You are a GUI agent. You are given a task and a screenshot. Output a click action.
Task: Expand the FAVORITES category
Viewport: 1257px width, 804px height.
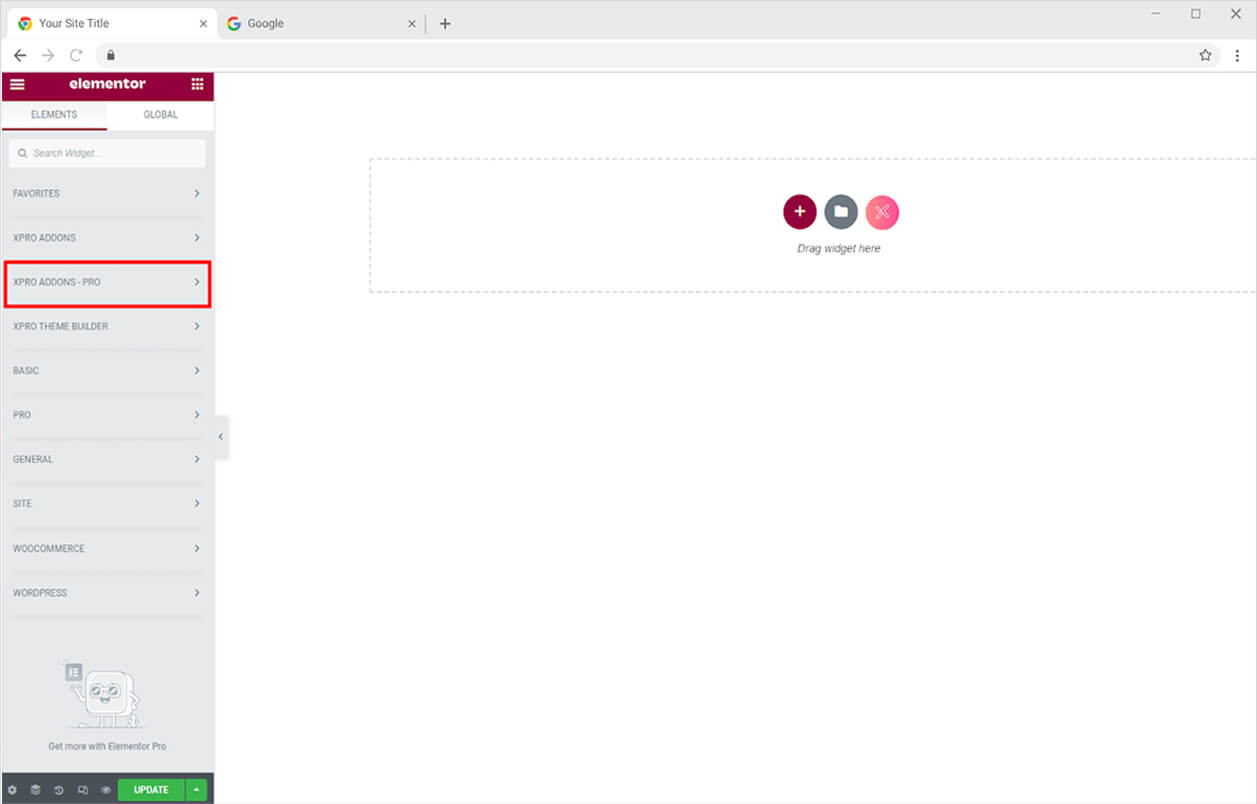(x=107, y=193)
